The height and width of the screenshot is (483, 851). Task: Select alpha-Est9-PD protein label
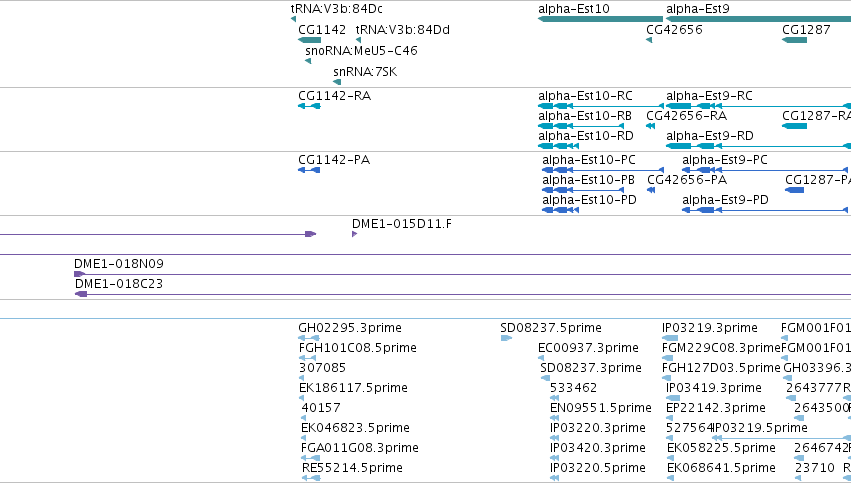click(x=726, y=200)
